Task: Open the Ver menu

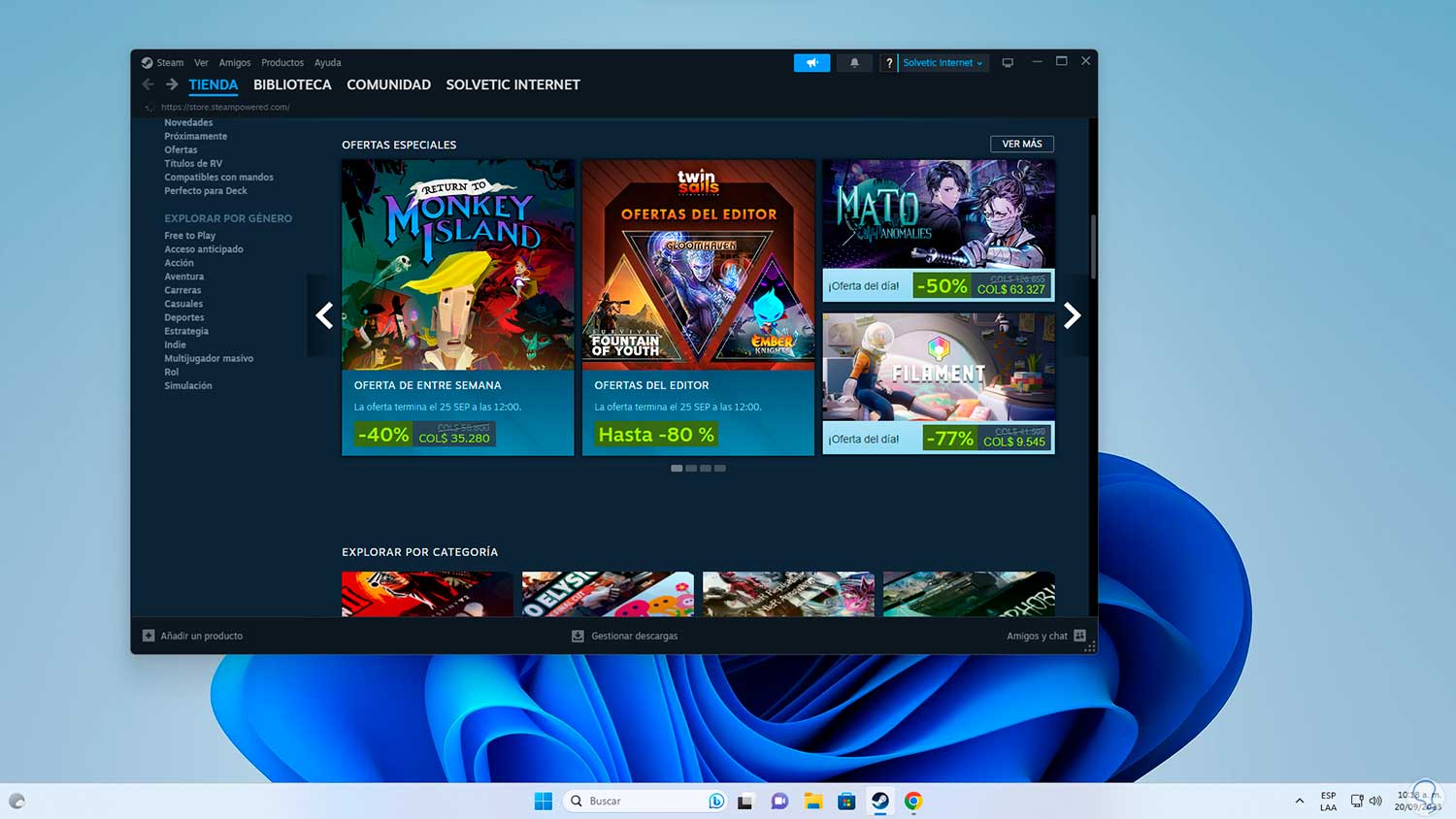Action: pyautogui.click(x=201, y=63)
